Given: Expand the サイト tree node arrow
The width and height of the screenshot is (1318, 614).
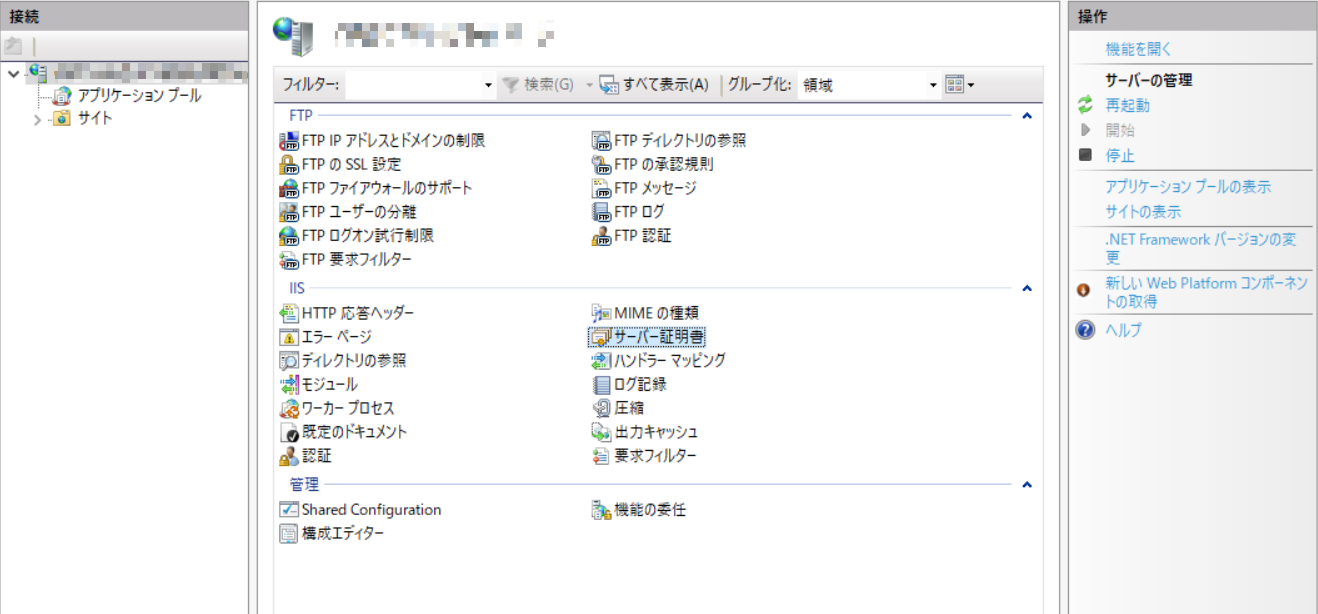Looking at the screenshot, I should pyautogui.click(x=38, y=119).
